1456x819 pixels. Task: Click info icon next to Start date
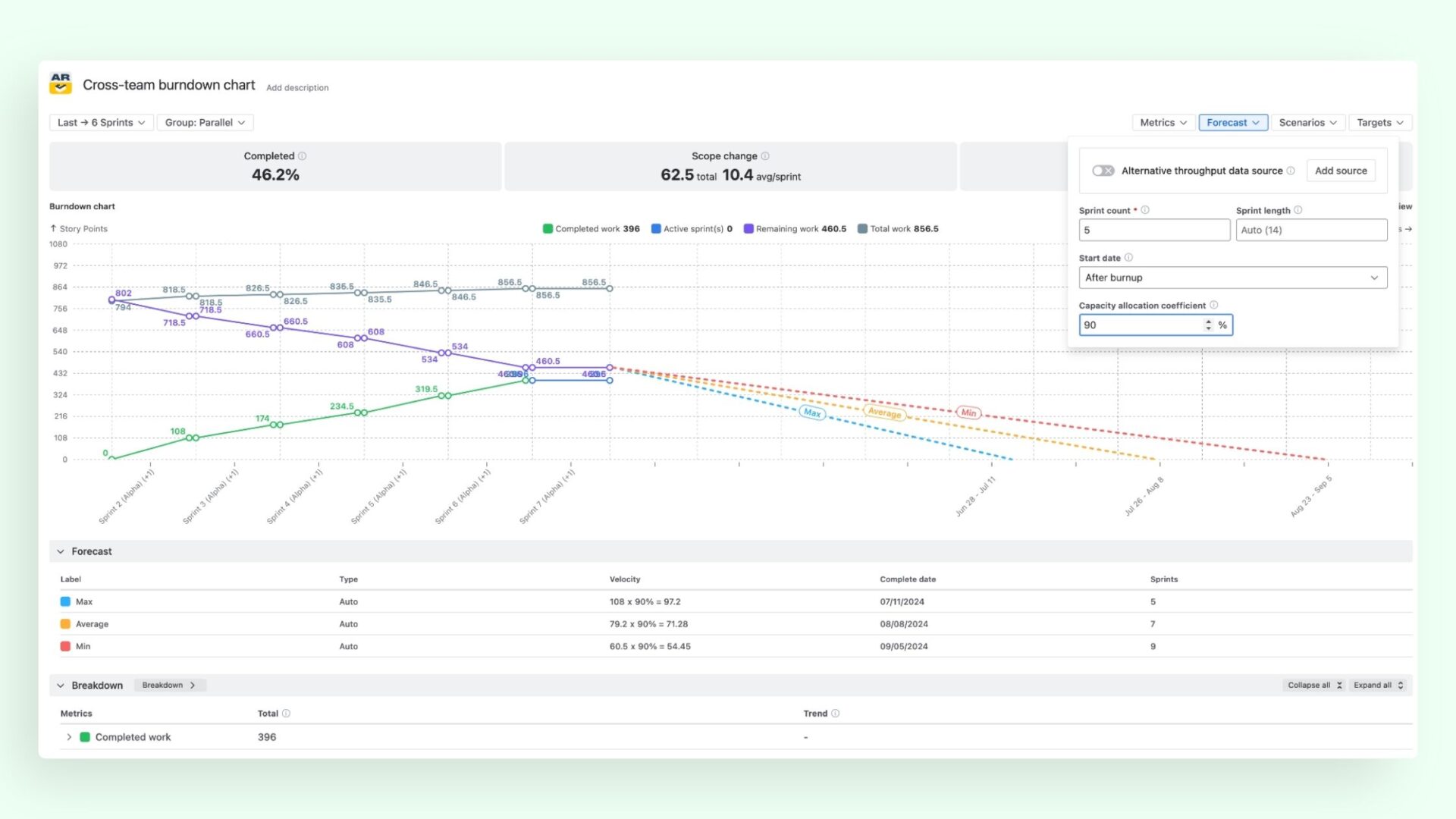1128,258
